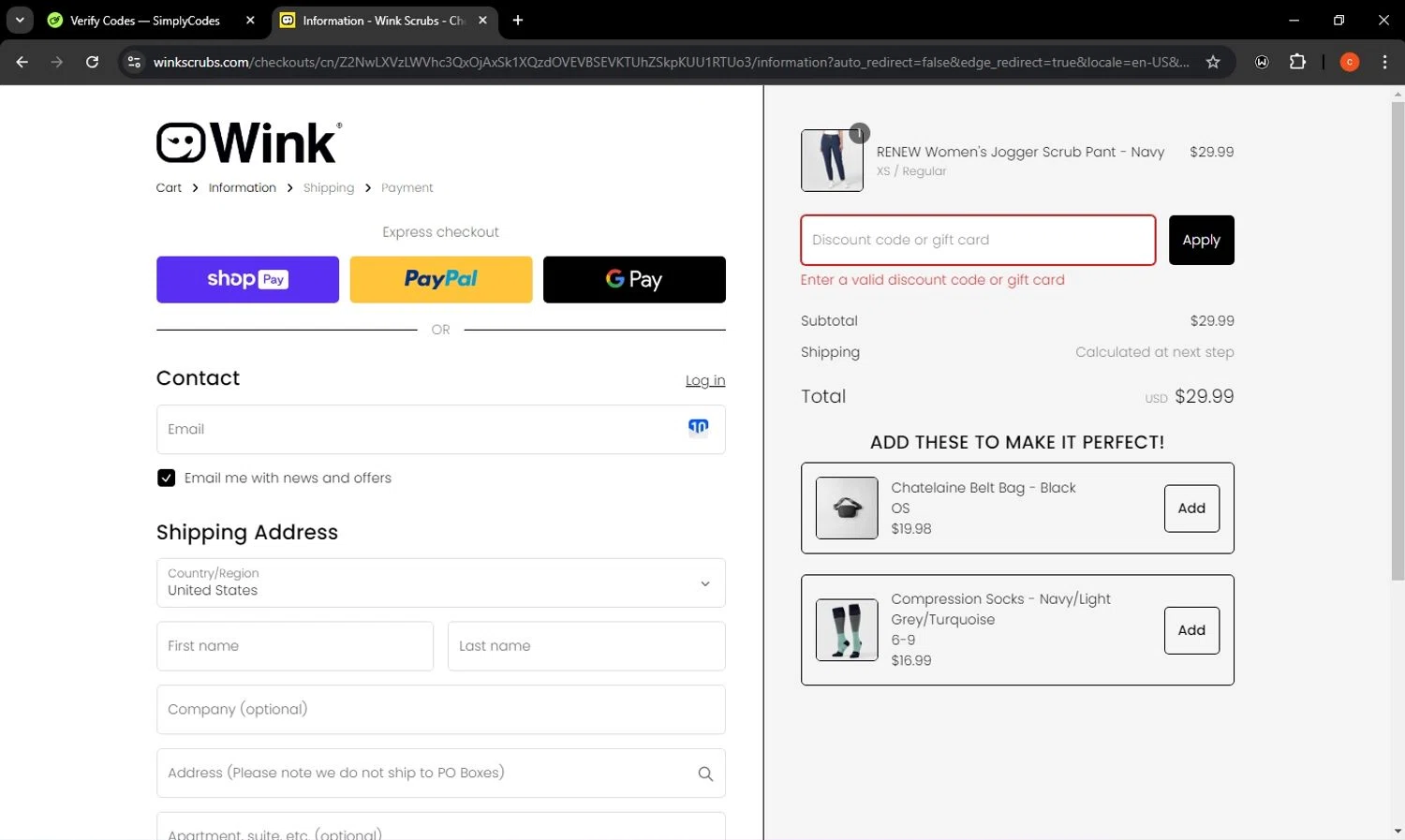Viewport: 1405px width, 840px height.
Task: Add Chatelaine Belt Bag to order
Action: pyautogui.click(x=1191, y=508)
